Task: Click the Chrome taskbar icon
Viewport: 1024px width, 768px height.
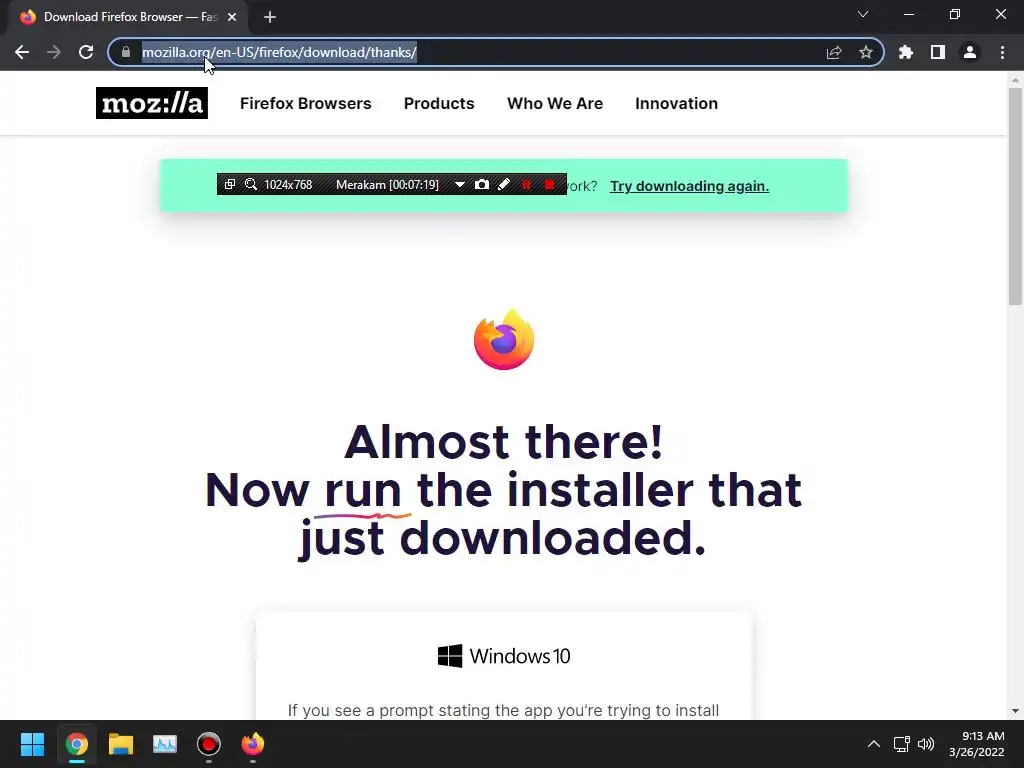Action: click(x=76, y=744)
